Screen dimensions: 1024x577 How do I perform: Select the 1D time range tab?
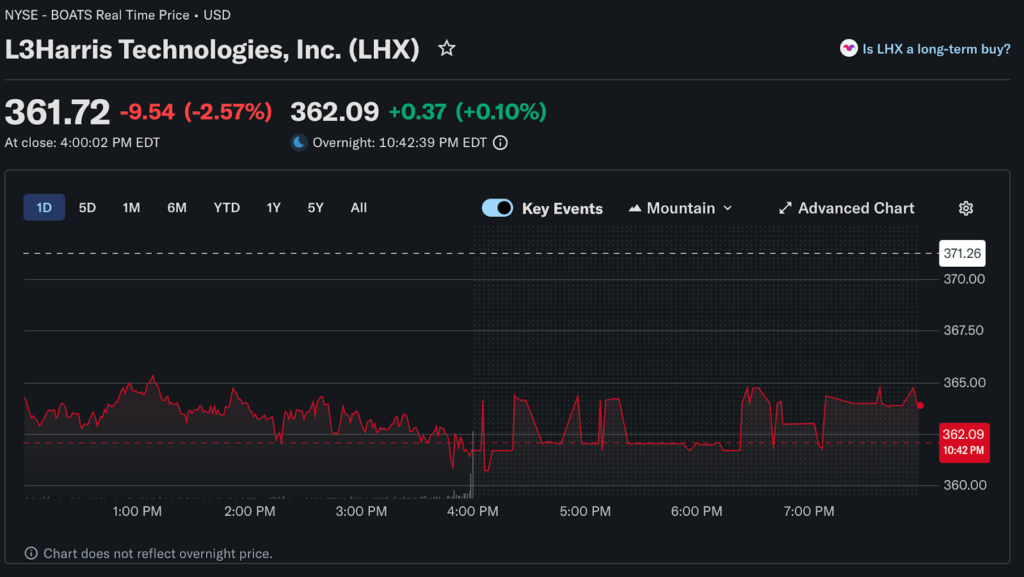coord(44,208)
